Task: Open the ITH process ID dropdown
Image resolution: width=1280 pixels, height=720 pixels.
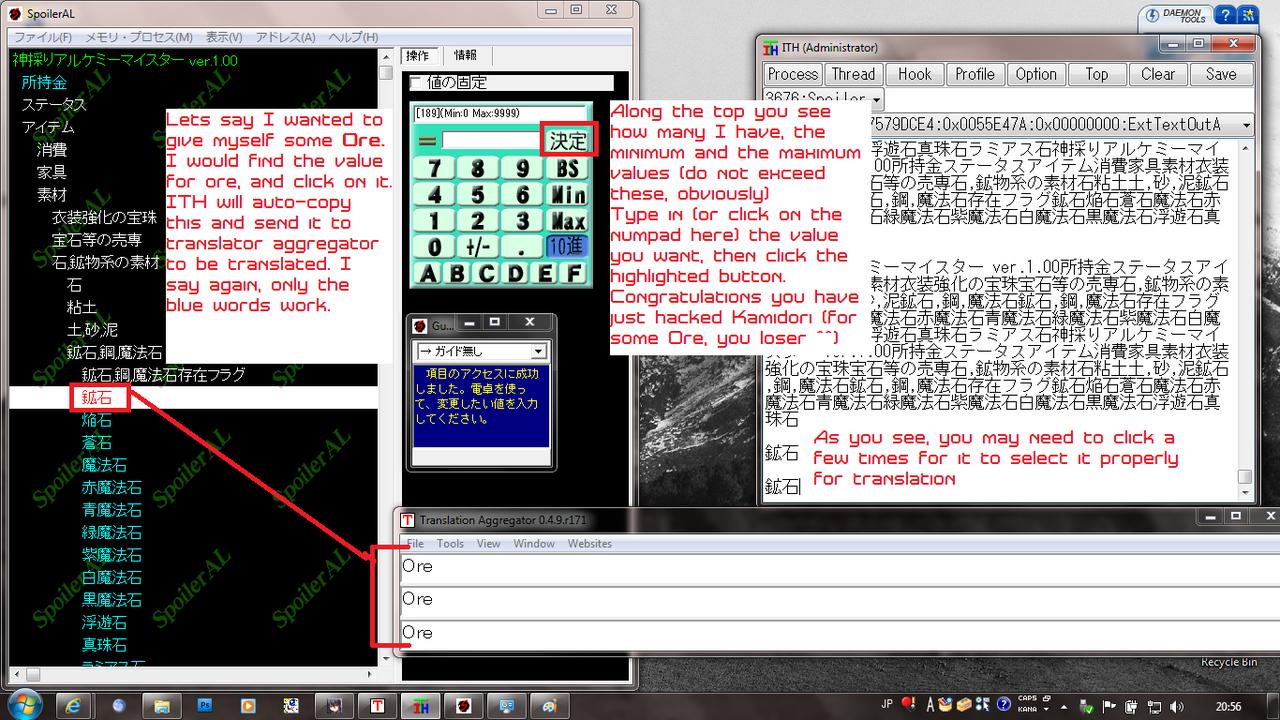Action: pyautogui.click(x=876, y=99)
